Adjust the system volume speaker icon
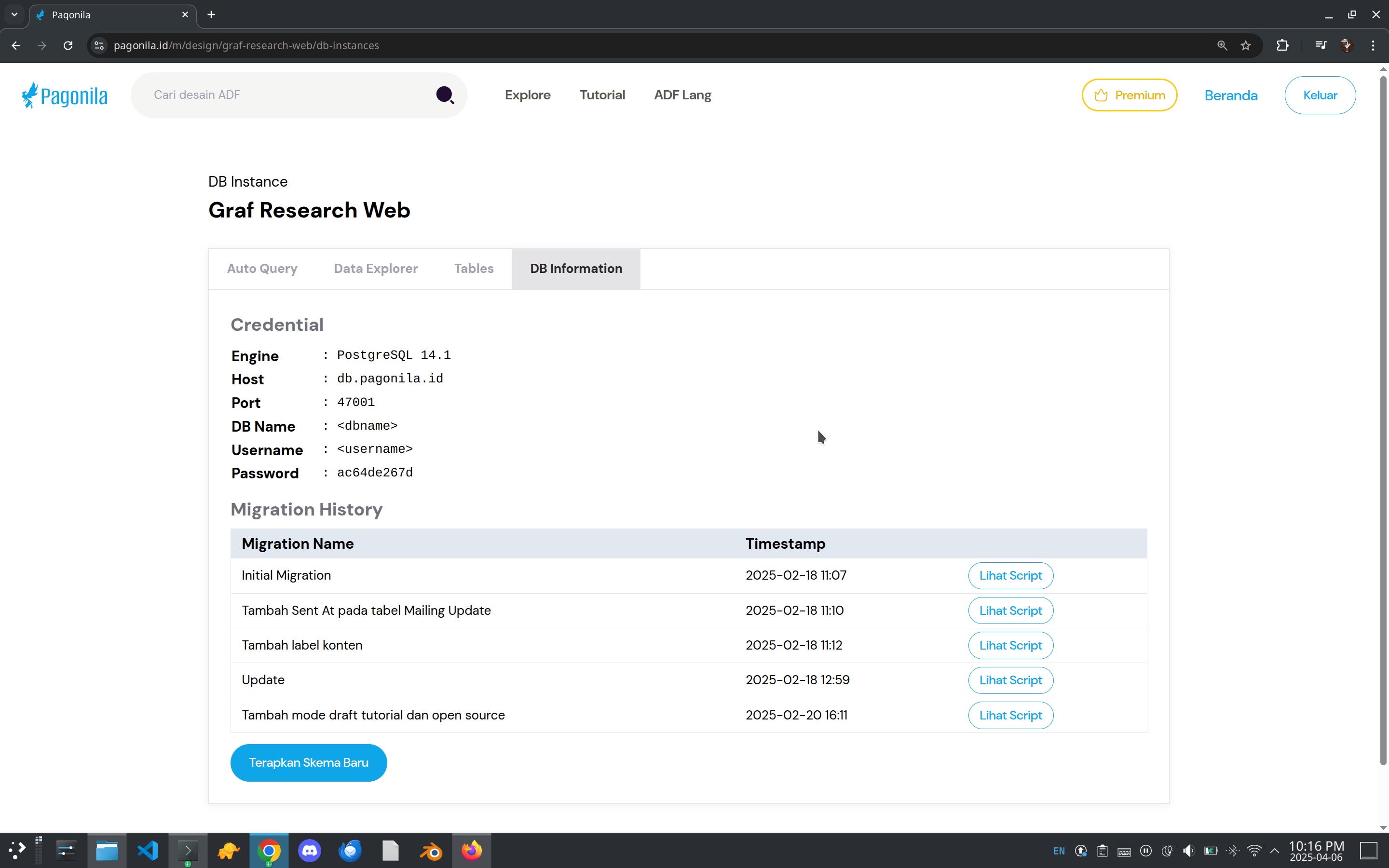 point(1189,850)
